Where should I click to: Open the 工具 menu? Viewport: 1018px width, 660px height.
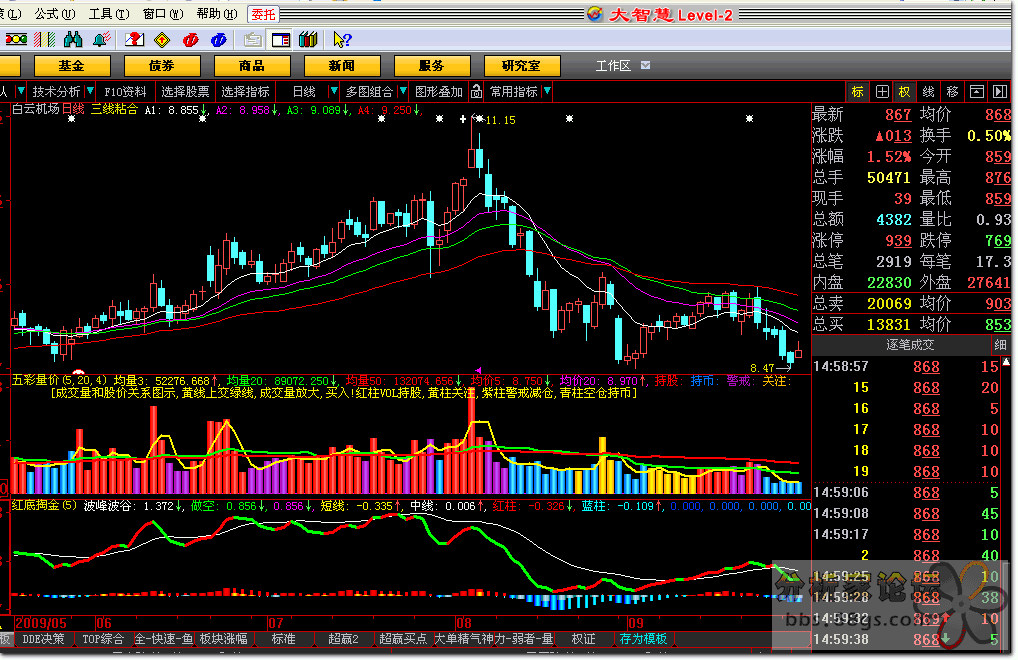[x=108, y=14]
